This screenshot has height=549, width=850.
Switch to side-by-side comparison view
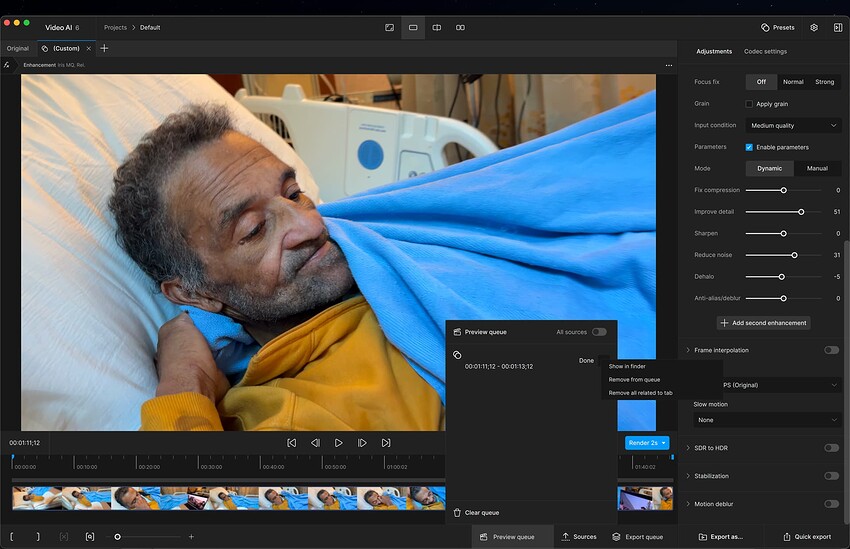460,27
